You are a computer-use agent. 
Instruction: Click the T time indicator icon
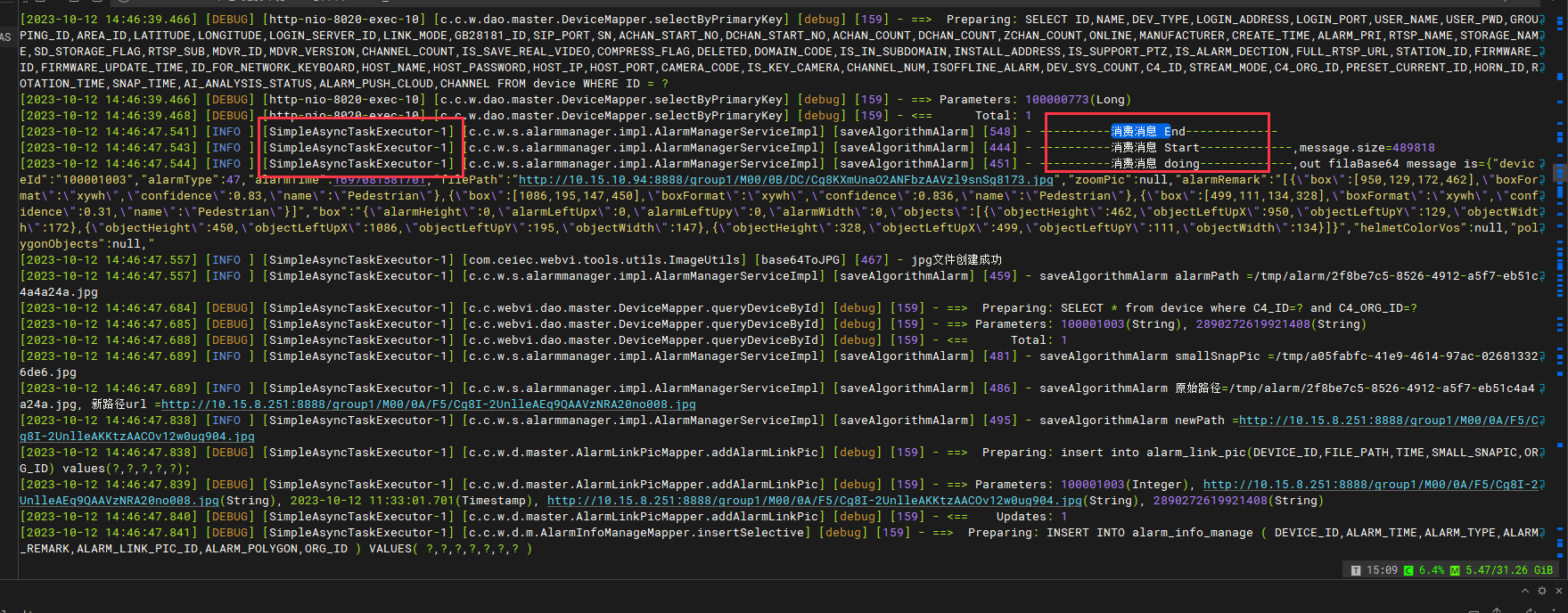pos(1356,570)
